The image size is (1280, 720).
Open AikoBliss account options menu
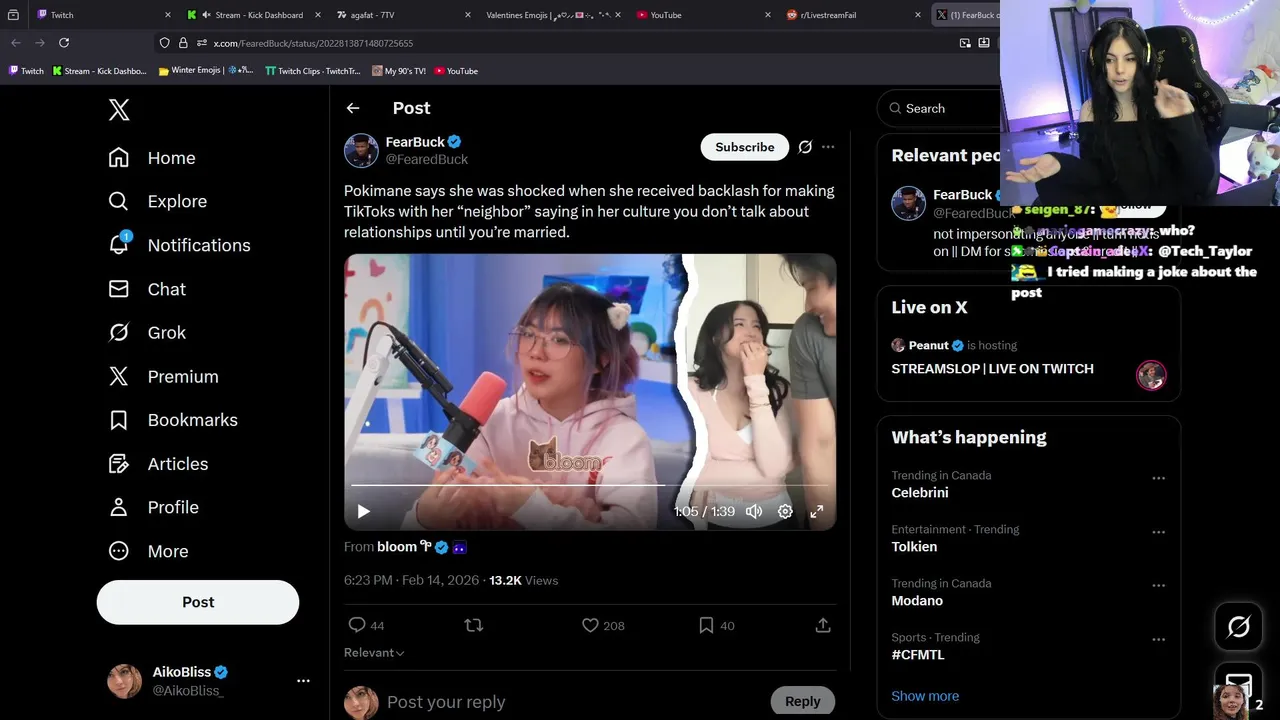coord(303,681)
